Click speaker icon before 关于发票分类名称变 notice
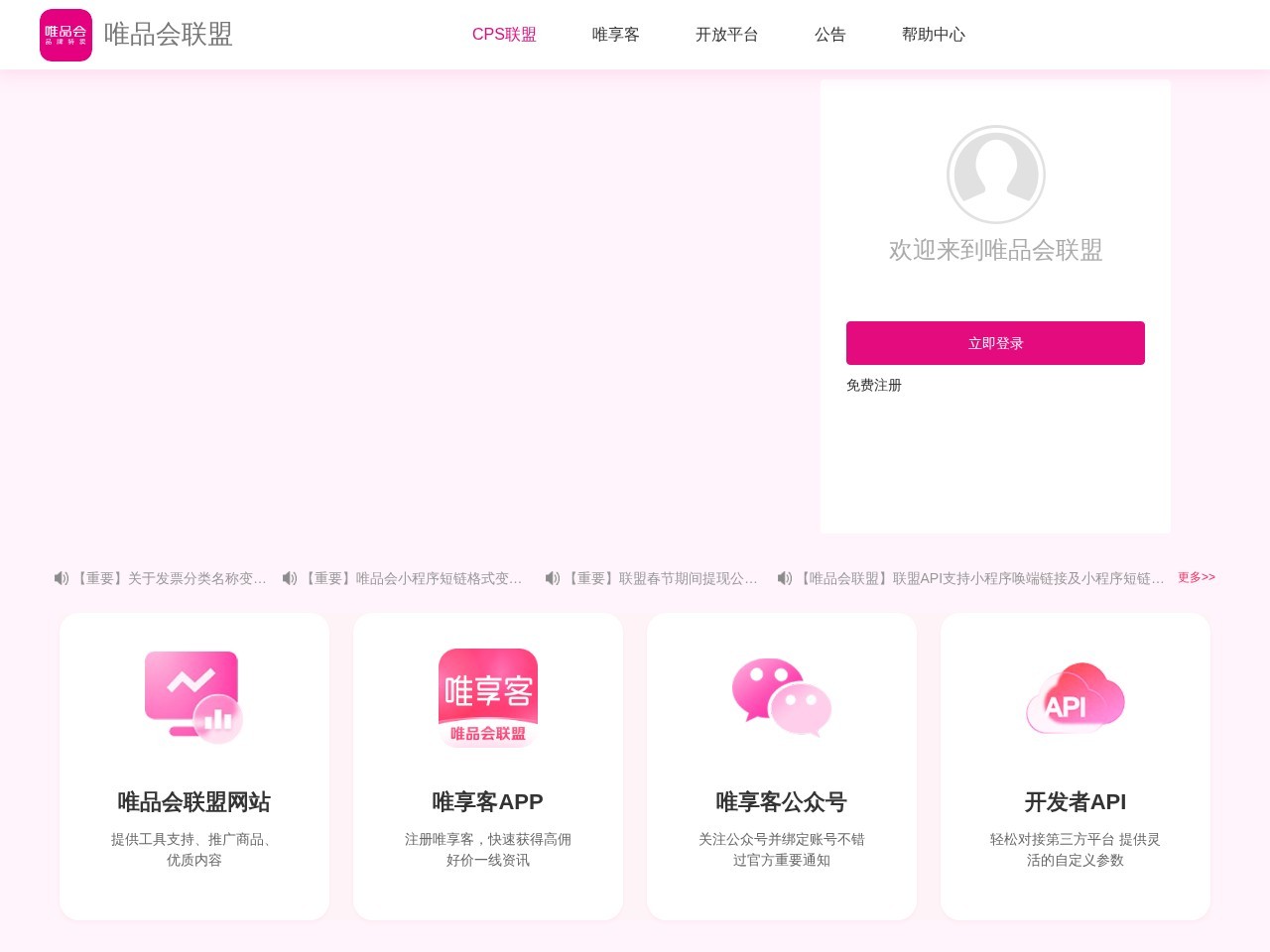 click(x=62, y=578)
